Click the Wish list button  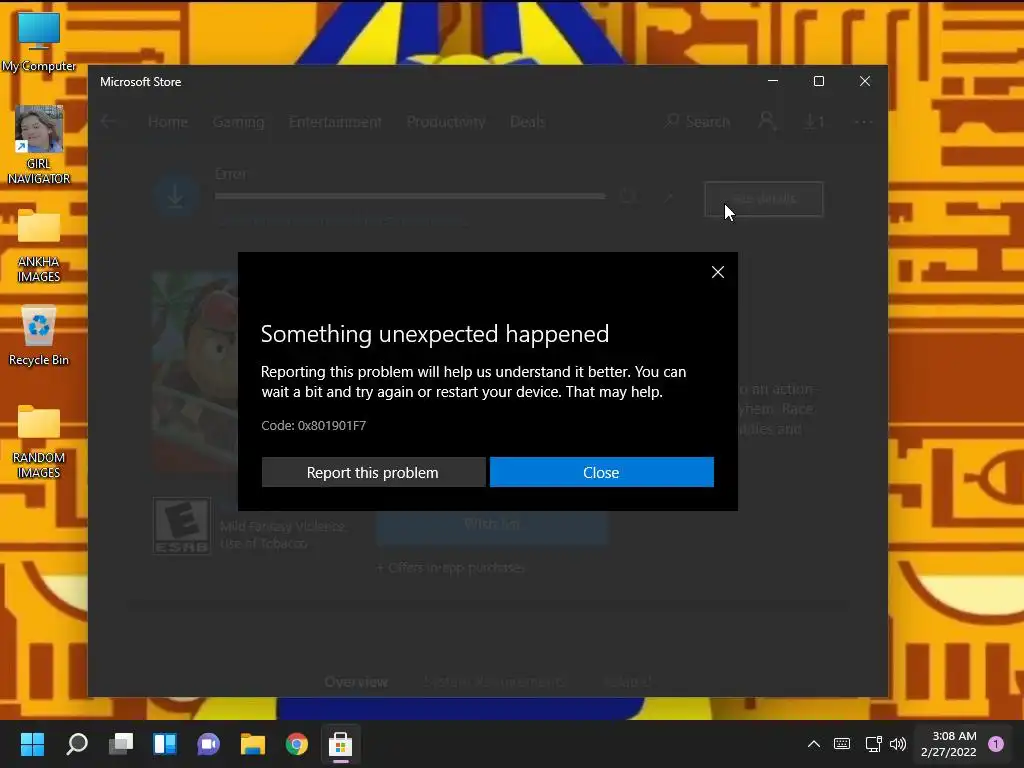[492, 524]
